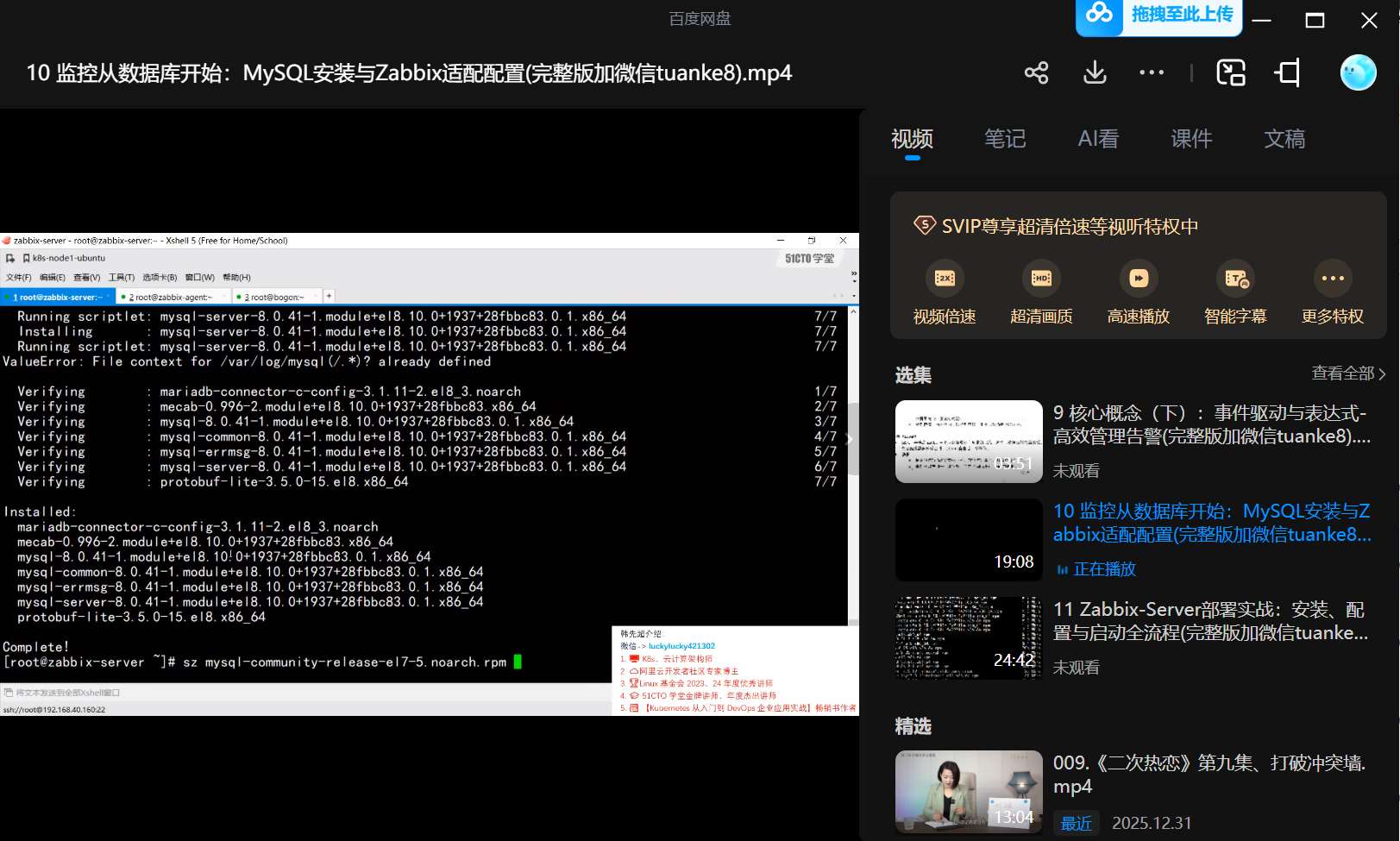This screenshot has height=841, width=1400.
Task: Switch to the 笔记 notes tab
Action: 1004,139
